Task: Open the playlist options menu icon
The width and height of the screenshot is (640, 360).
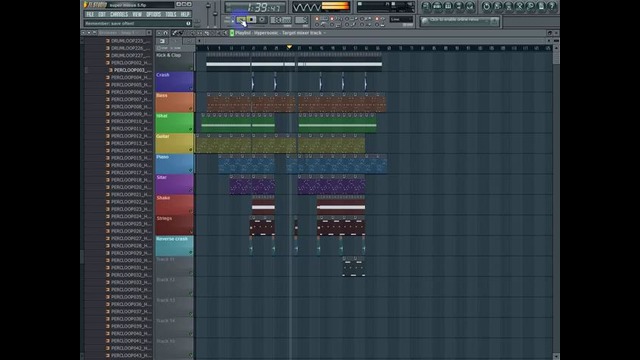Action: click(159, 33)
